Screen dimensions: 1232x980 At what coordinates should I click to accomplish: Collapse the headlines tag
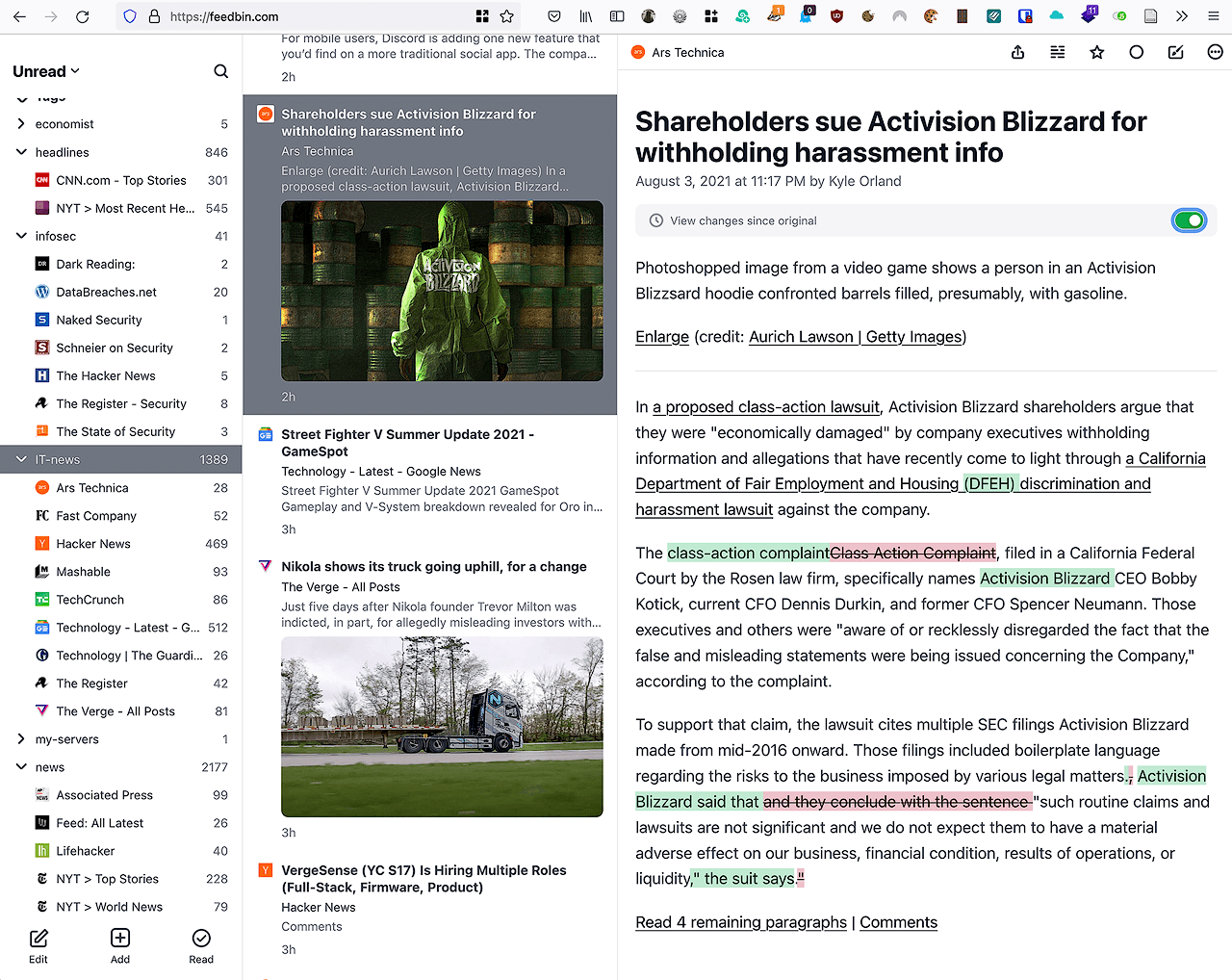pos(21,152)
